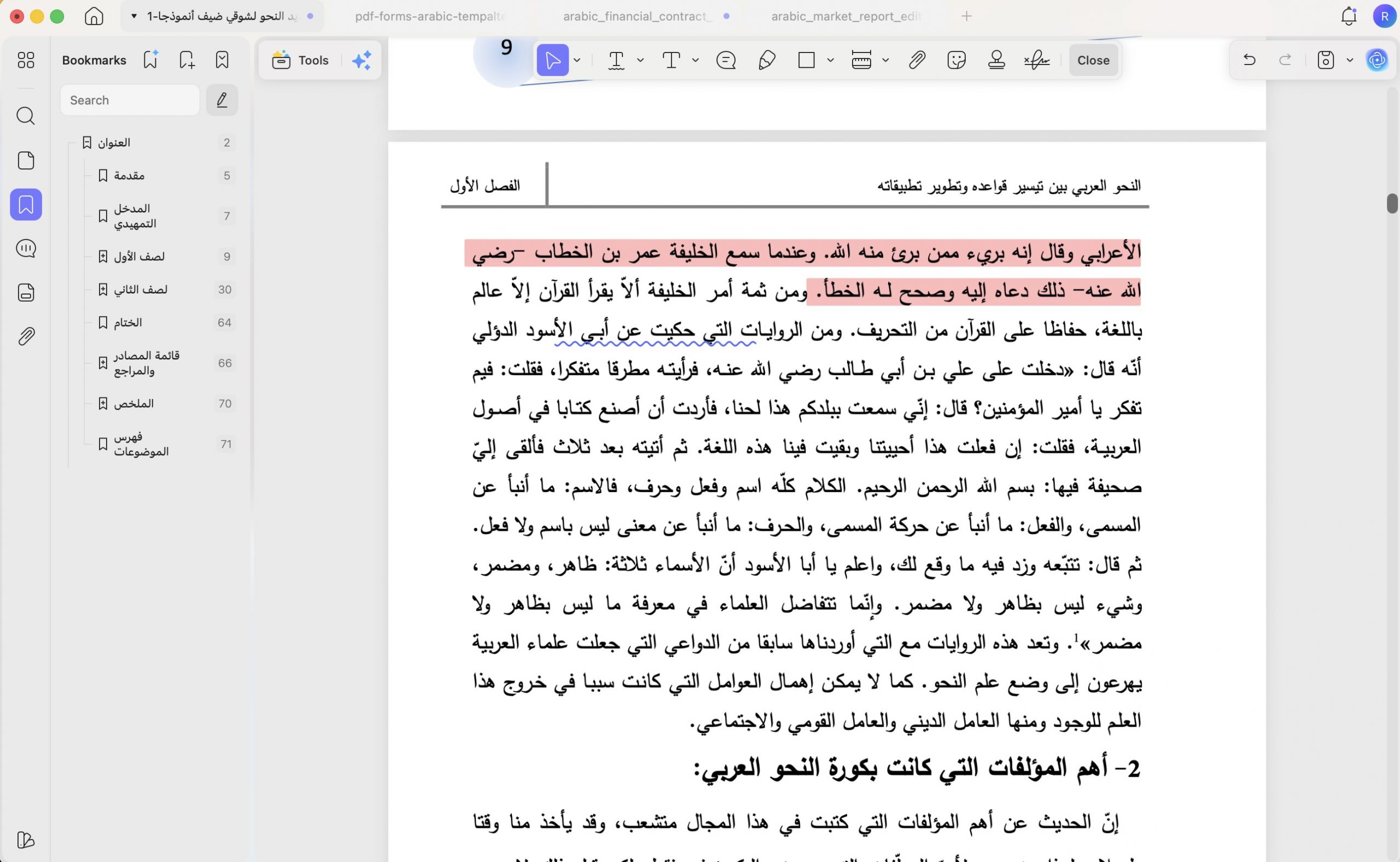This screenshot has height=862, width=1400.
Task: Open the thumbnails grid panel icon
Action: tap(26, 61)
